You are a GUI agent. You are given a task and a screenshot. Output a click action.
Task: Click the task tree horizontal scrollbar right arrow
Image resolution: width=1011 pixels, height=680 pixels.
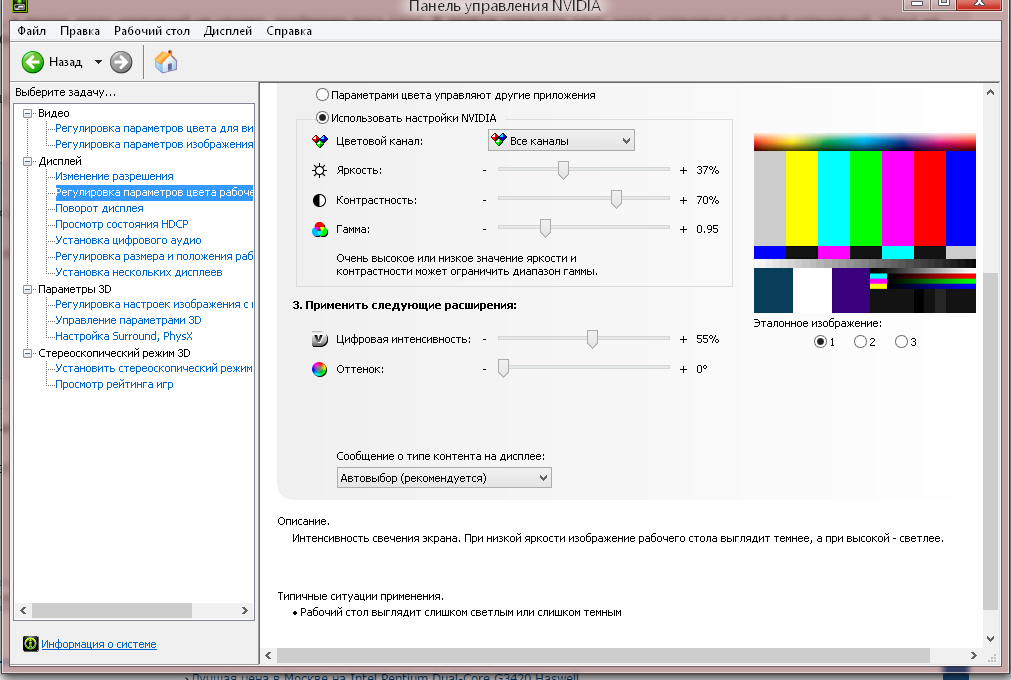tap(245, 610)
